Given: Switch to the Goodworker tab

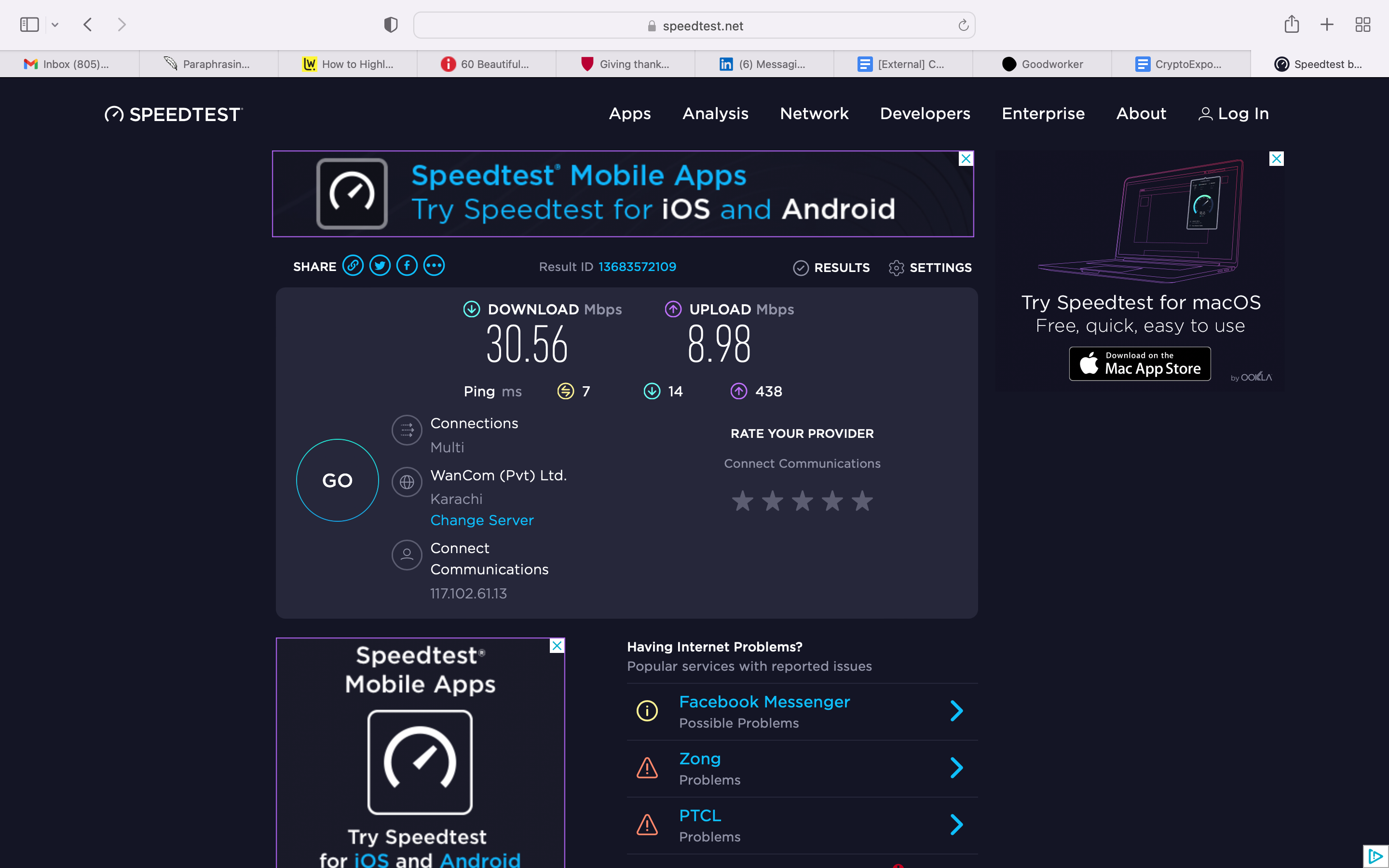Looking at the screenshot, I should pyautogui.click(x=1042, y=64).
